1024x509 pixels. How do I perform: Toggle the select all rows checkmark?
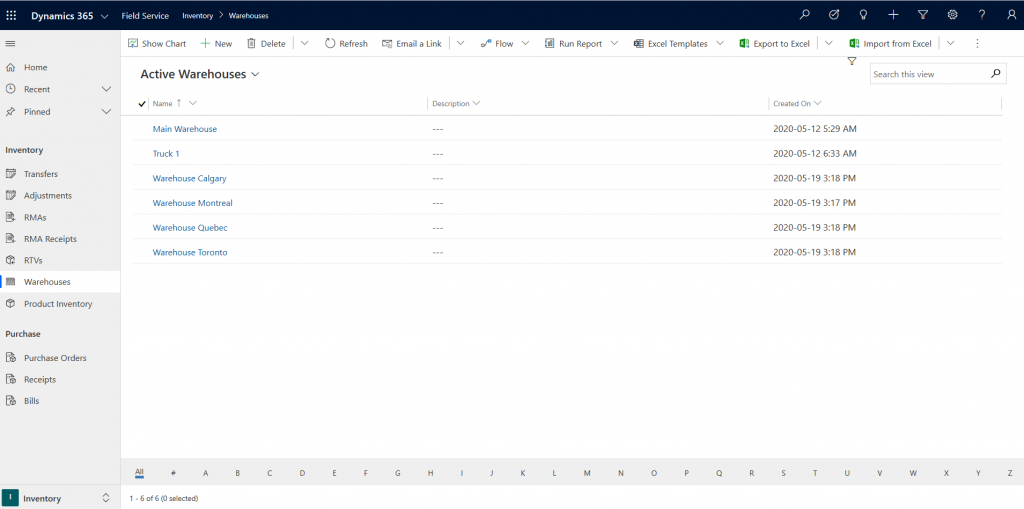coord(142,103)
